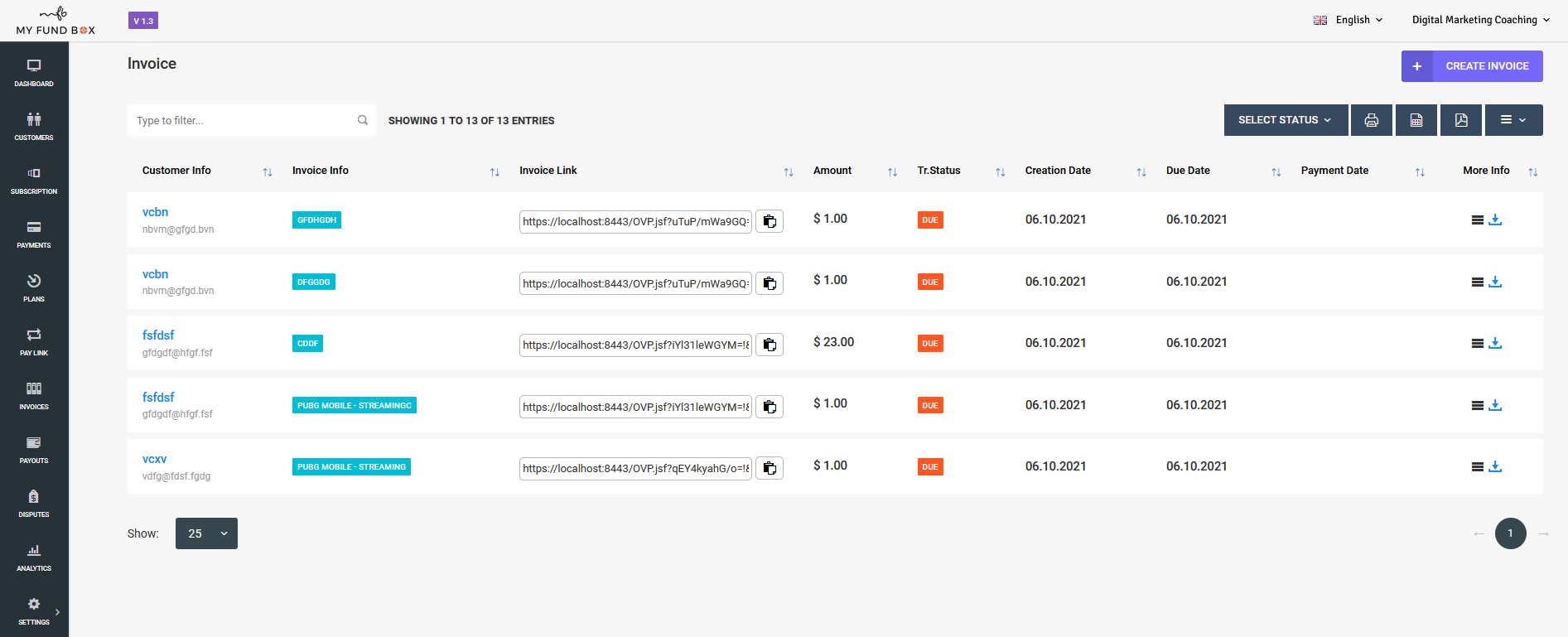Image resolution: width=1568 pixels, height=637 pixels.
Task: Copy invoice link for GFDHGDH invoice
Action: (x=770, y=221)
